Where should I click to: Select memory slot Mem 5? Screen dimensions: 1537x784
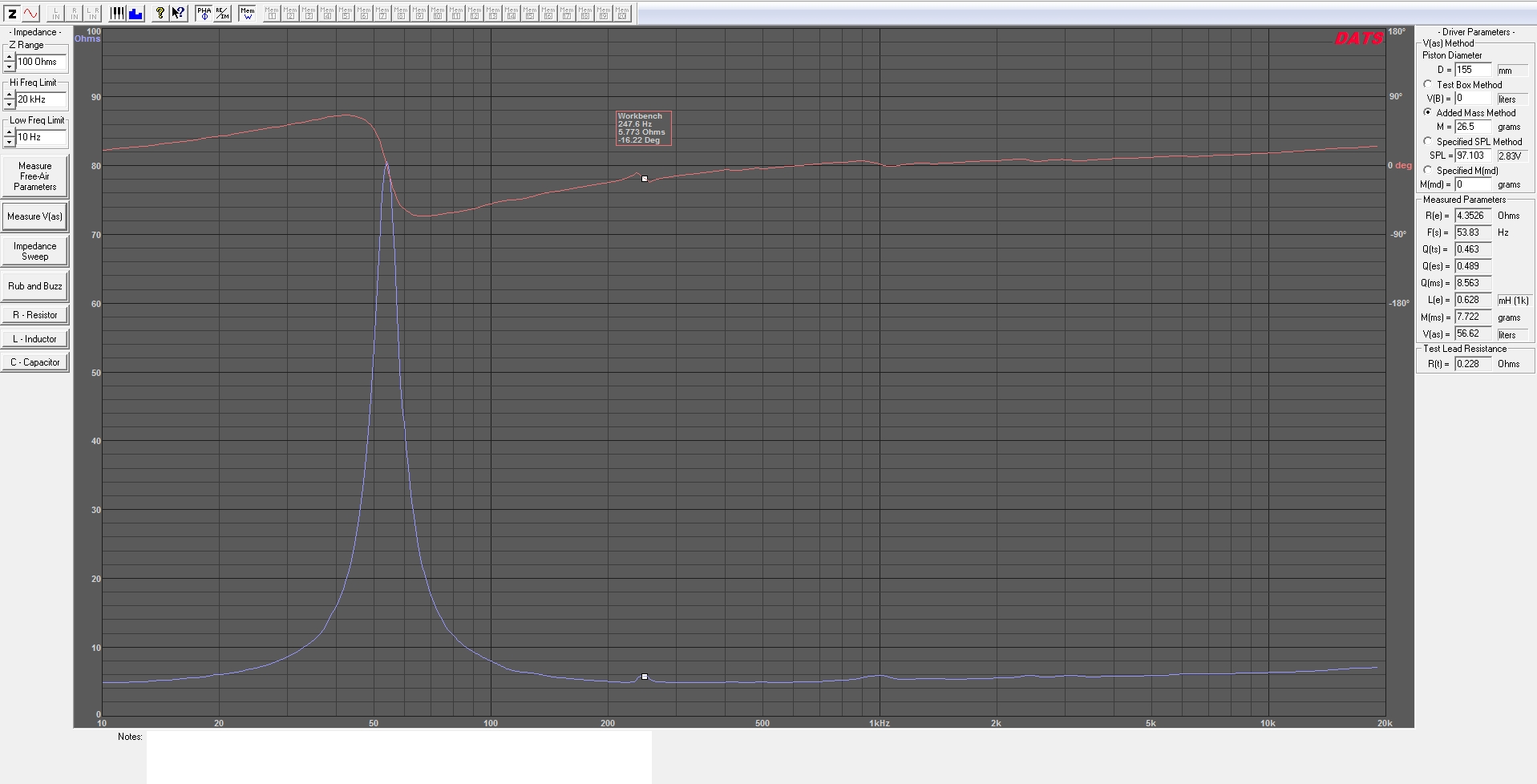(346, 13)
